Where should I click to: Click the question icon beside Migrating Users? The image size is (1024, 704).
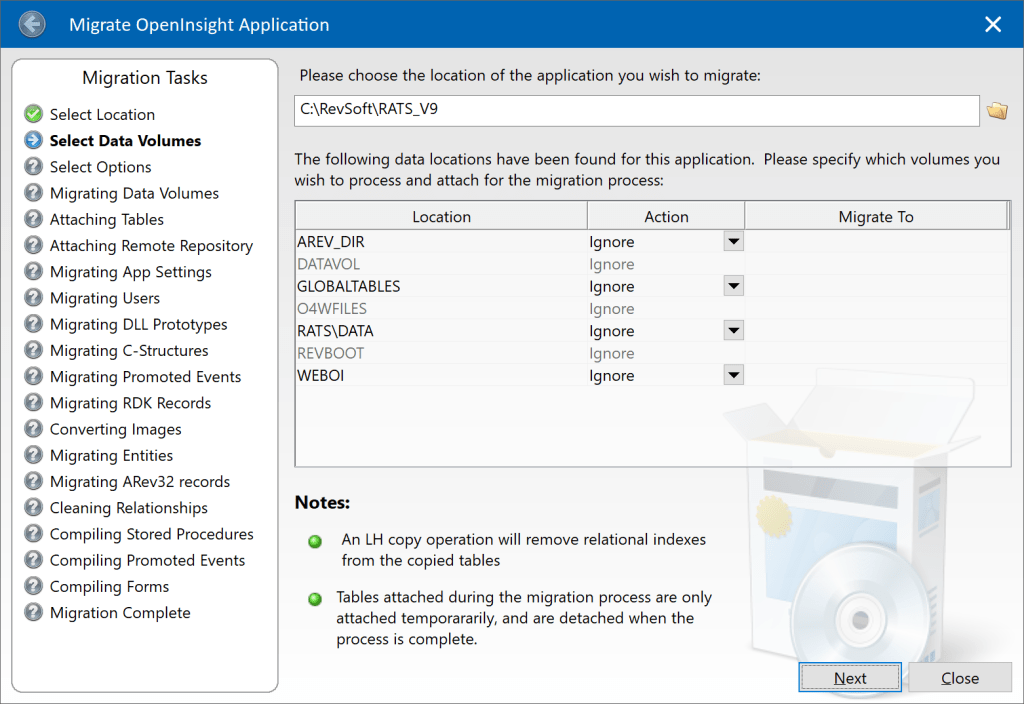tap(33, 298)
